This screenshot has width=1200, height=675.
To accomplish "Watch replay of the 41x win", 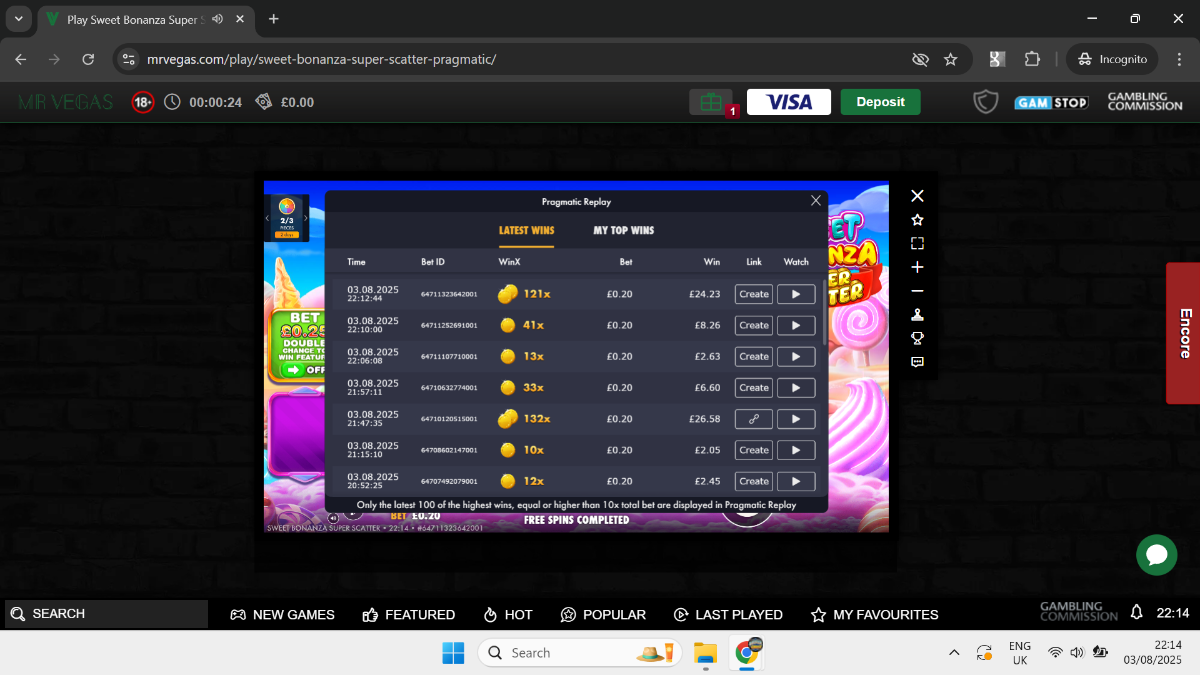I will coord(796,325).
